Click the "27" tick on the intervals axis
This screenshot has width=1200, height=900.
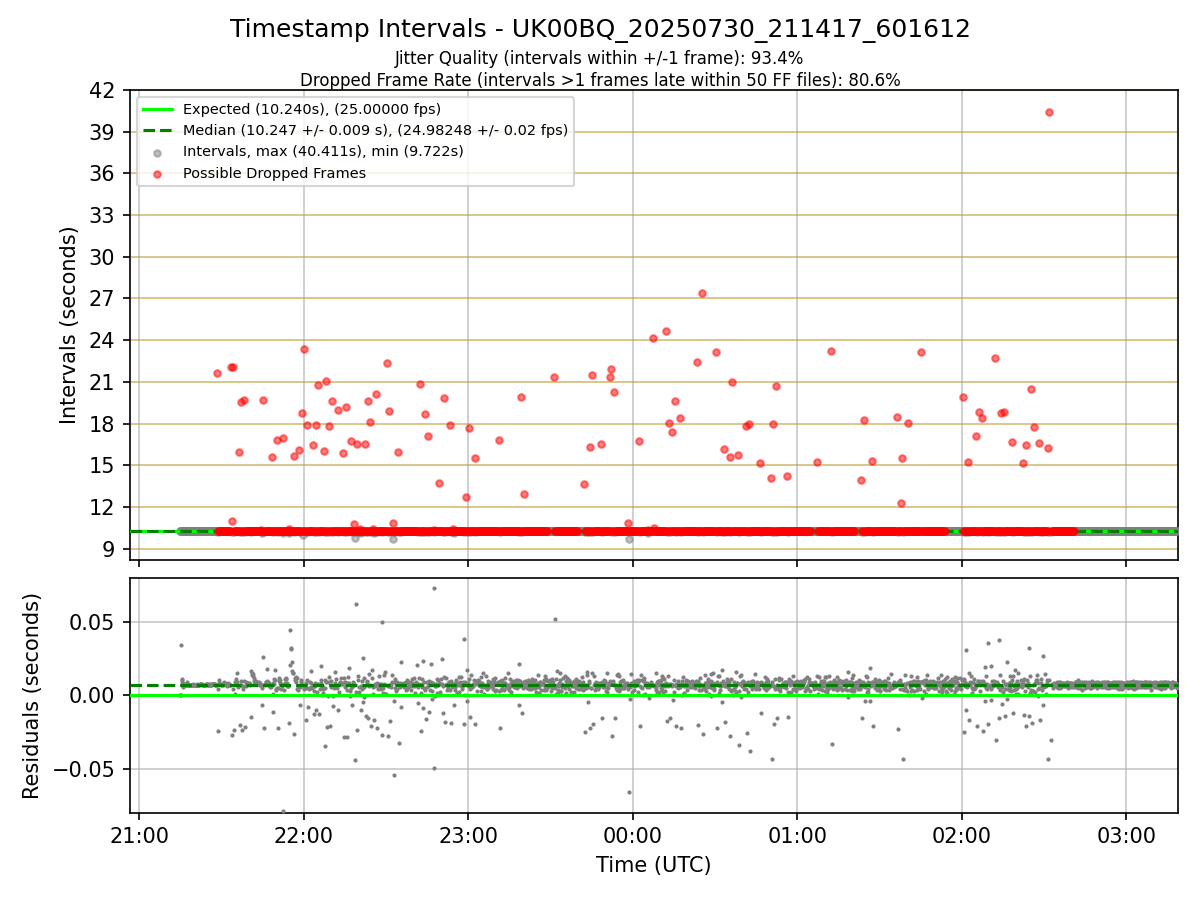point(102,298)
